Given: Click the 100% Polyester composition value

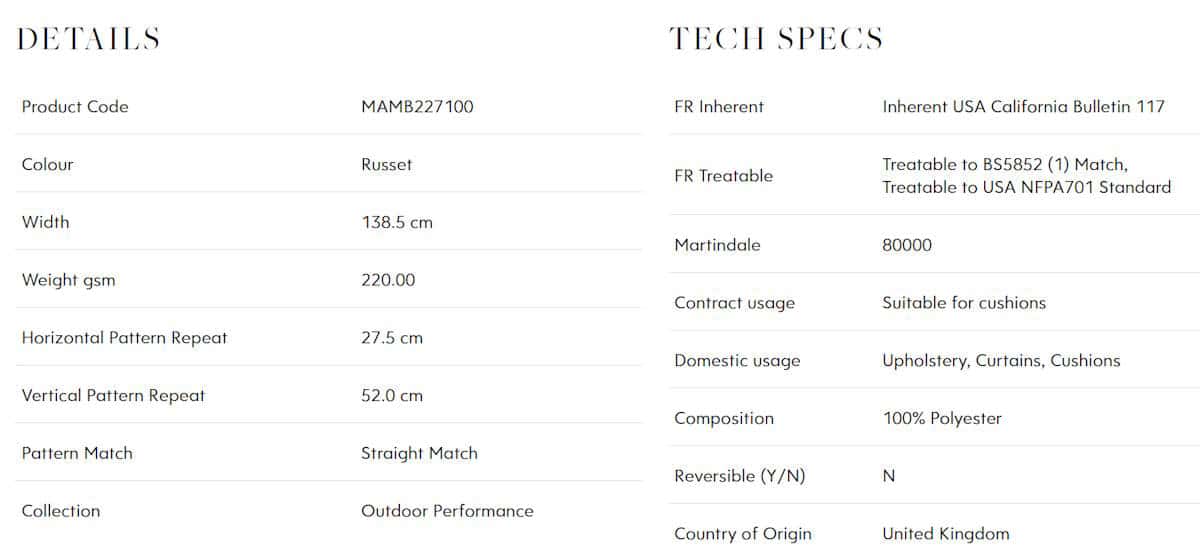Looking at the screenshot, I should pos(942,419).
